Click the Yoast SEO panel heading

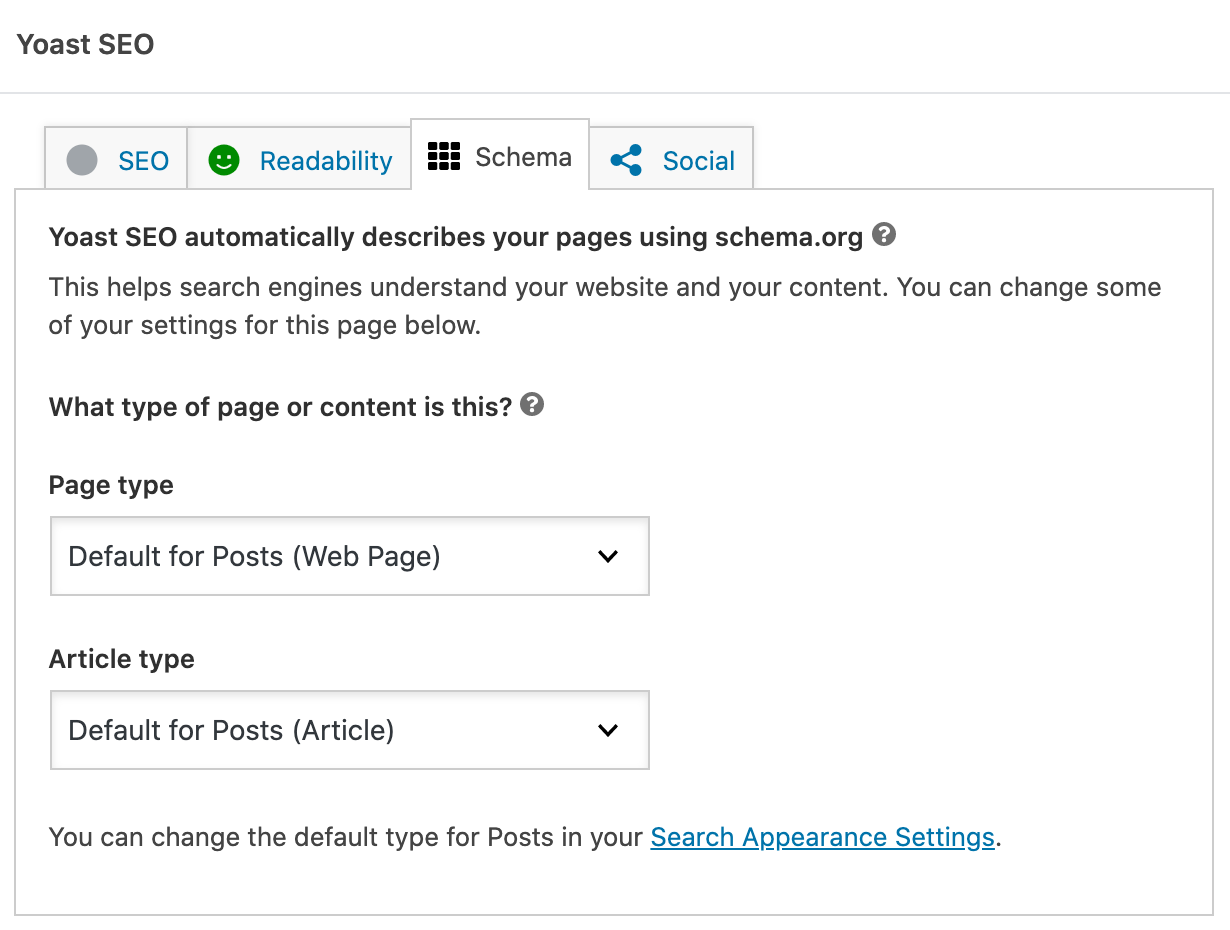click(85, 44)
